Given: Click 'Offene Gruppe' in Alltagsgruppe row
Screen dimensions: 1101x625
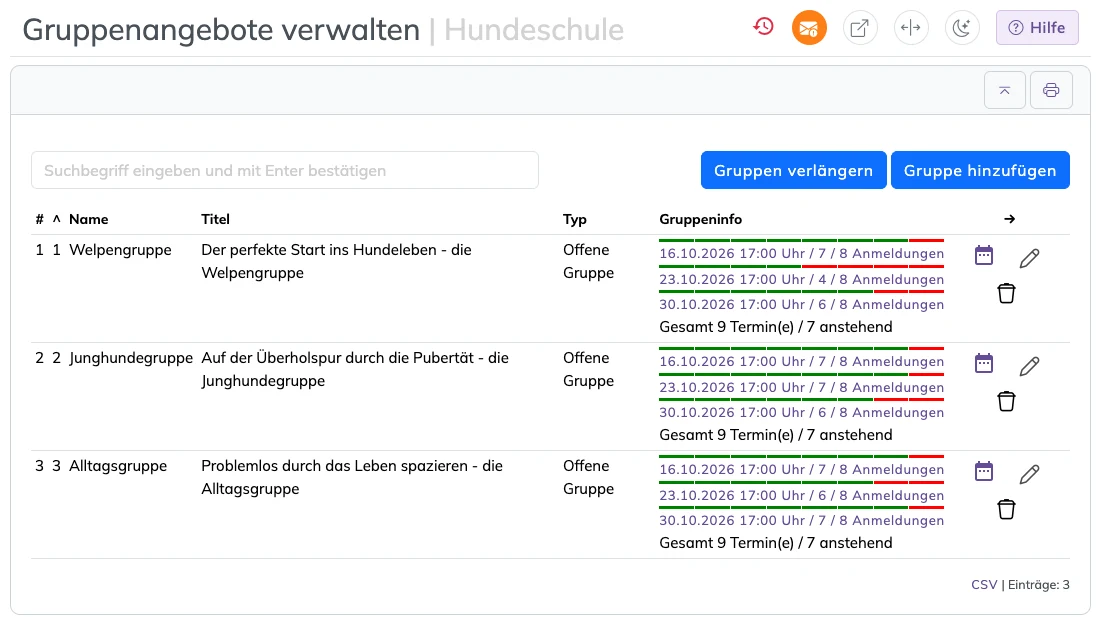Looking at the screenshot, I should coord(588,478).
